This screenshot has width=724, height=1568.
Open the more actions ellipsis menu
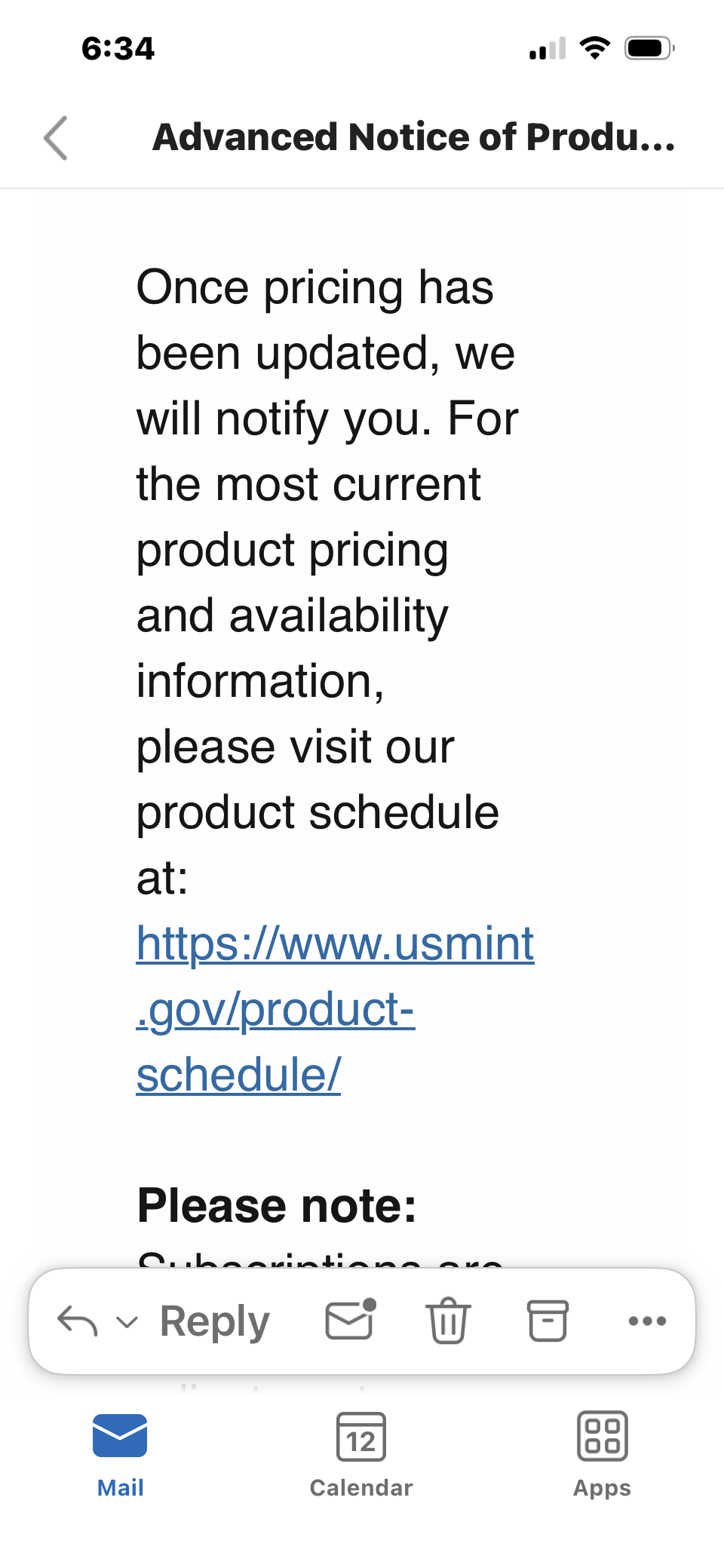click(x=647, y=1321)
